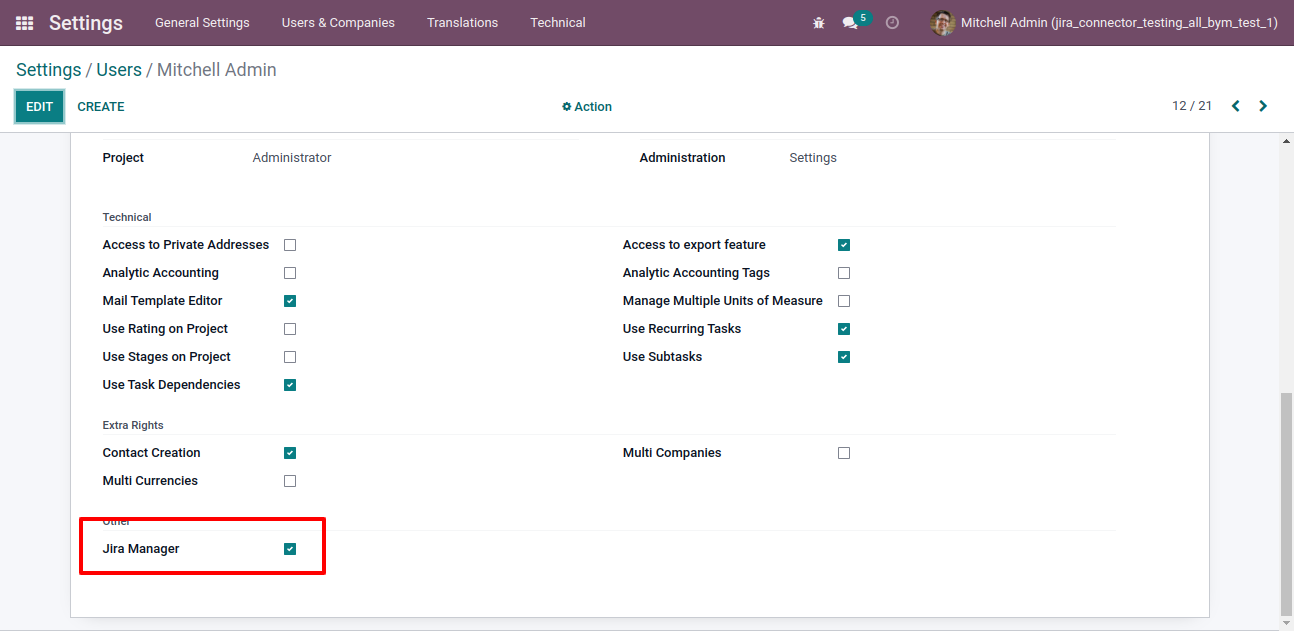Toggle Use Stages on Project checkbox
The width and height of the screenshot is (1294, 631).
290,357
